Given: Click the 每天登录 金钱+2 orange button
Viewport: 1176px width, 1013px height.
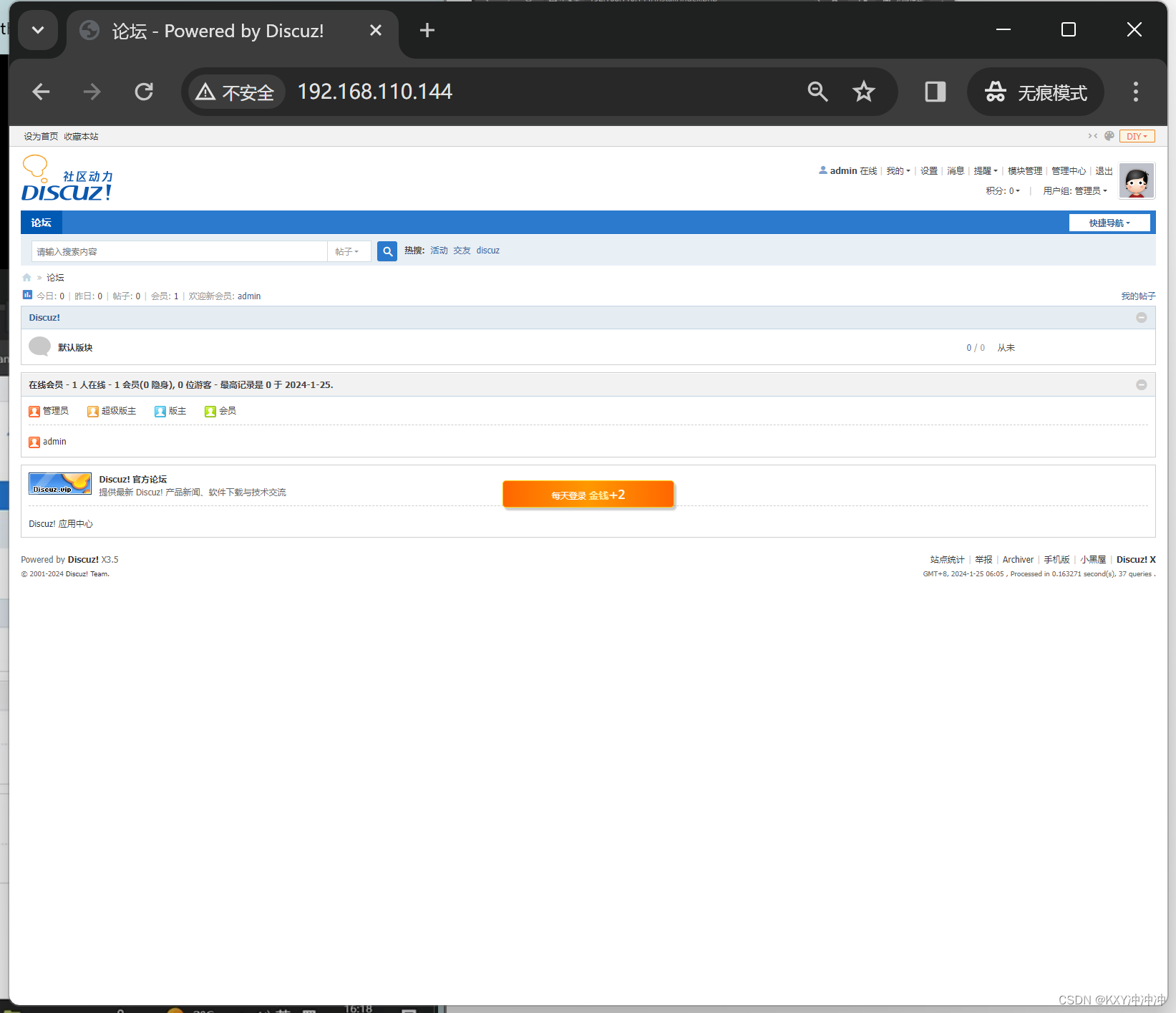Looking at the screenshot, I should tap(588, 495).
